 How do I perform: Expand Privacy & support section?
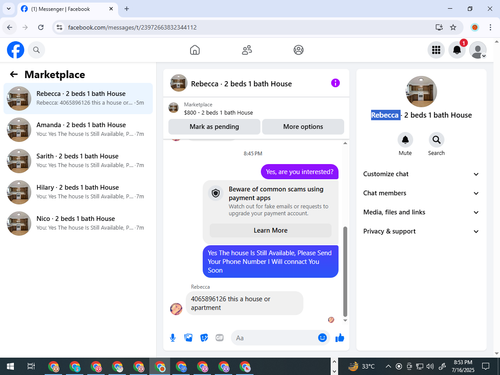click(x=421, y=231)
